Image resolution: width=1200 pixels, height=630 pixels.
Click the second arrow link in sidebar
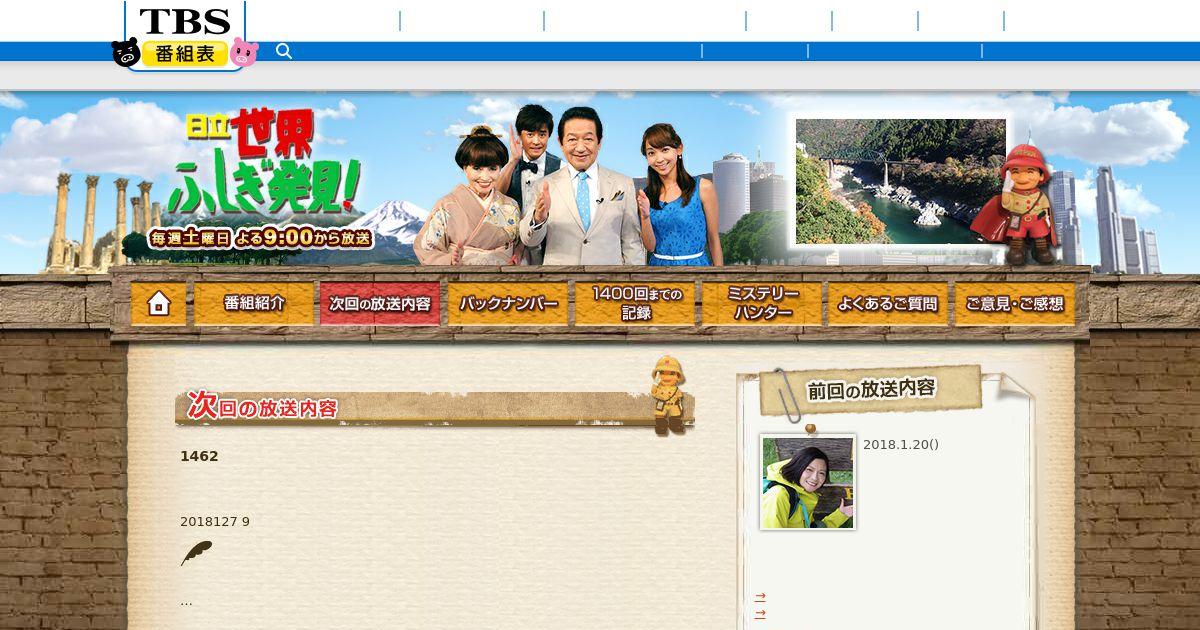click(x=760, y=614)
